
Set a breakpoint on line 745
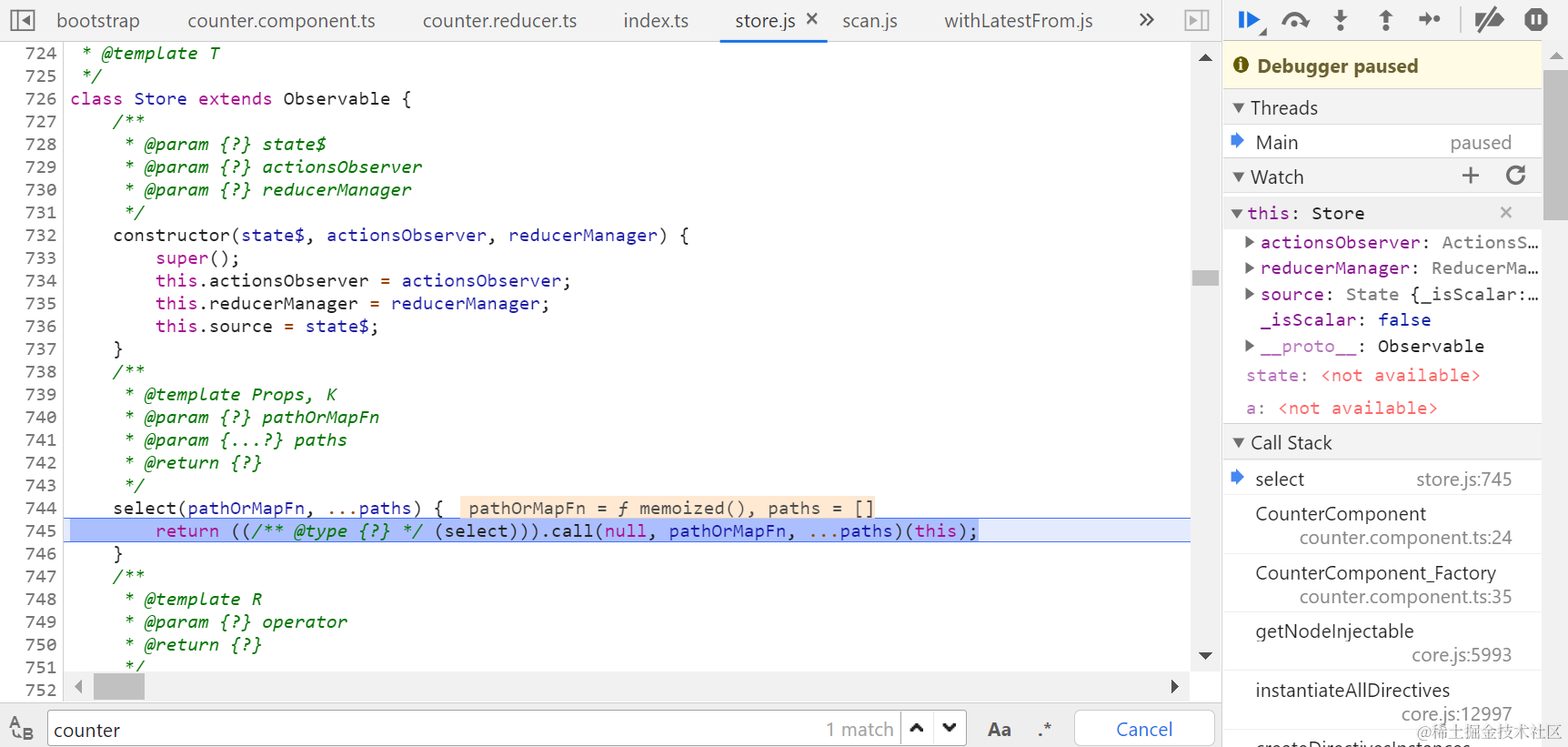tap(40, 530)
